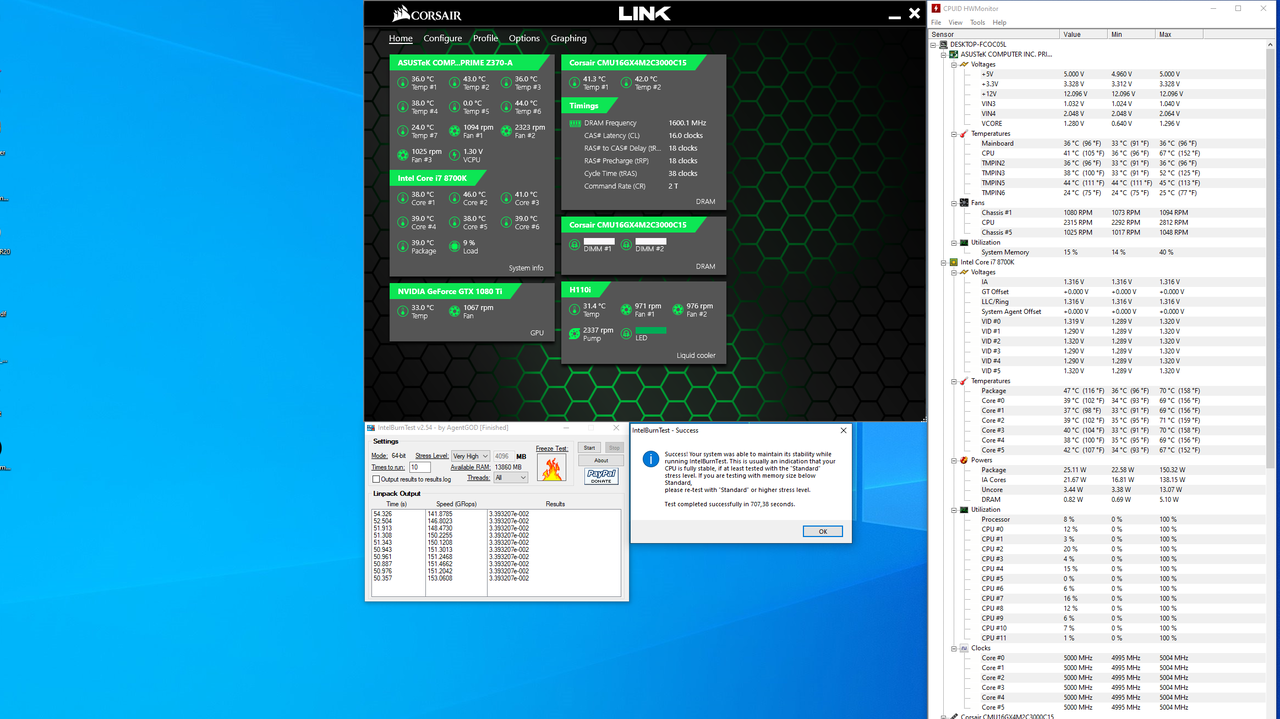Click the DIMM #2 white color bar
The image size is (1280, 719).
[x=650, y=241]
